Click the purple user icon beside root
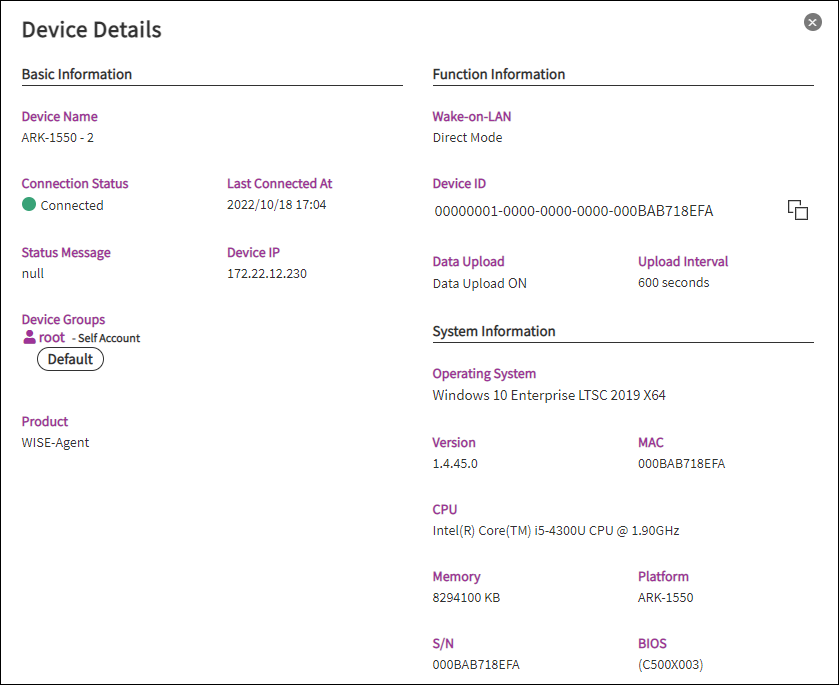Screen dimensions: 839x685 click(x=29, y=337)
